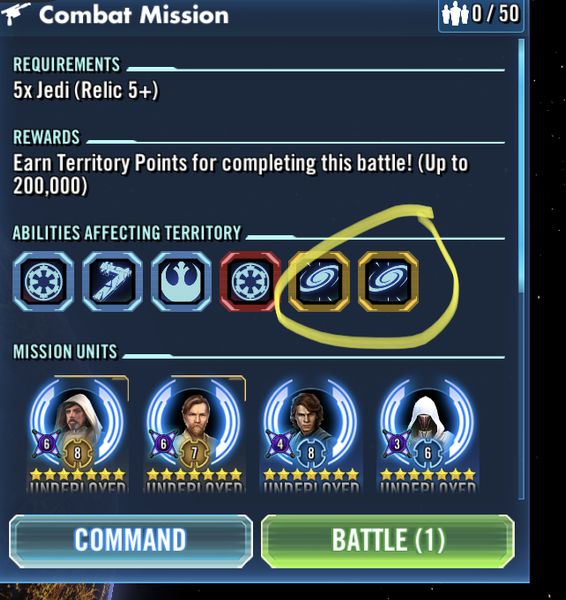
Task: Tap the first blue Empire ability icon
Action: point(43,281)
